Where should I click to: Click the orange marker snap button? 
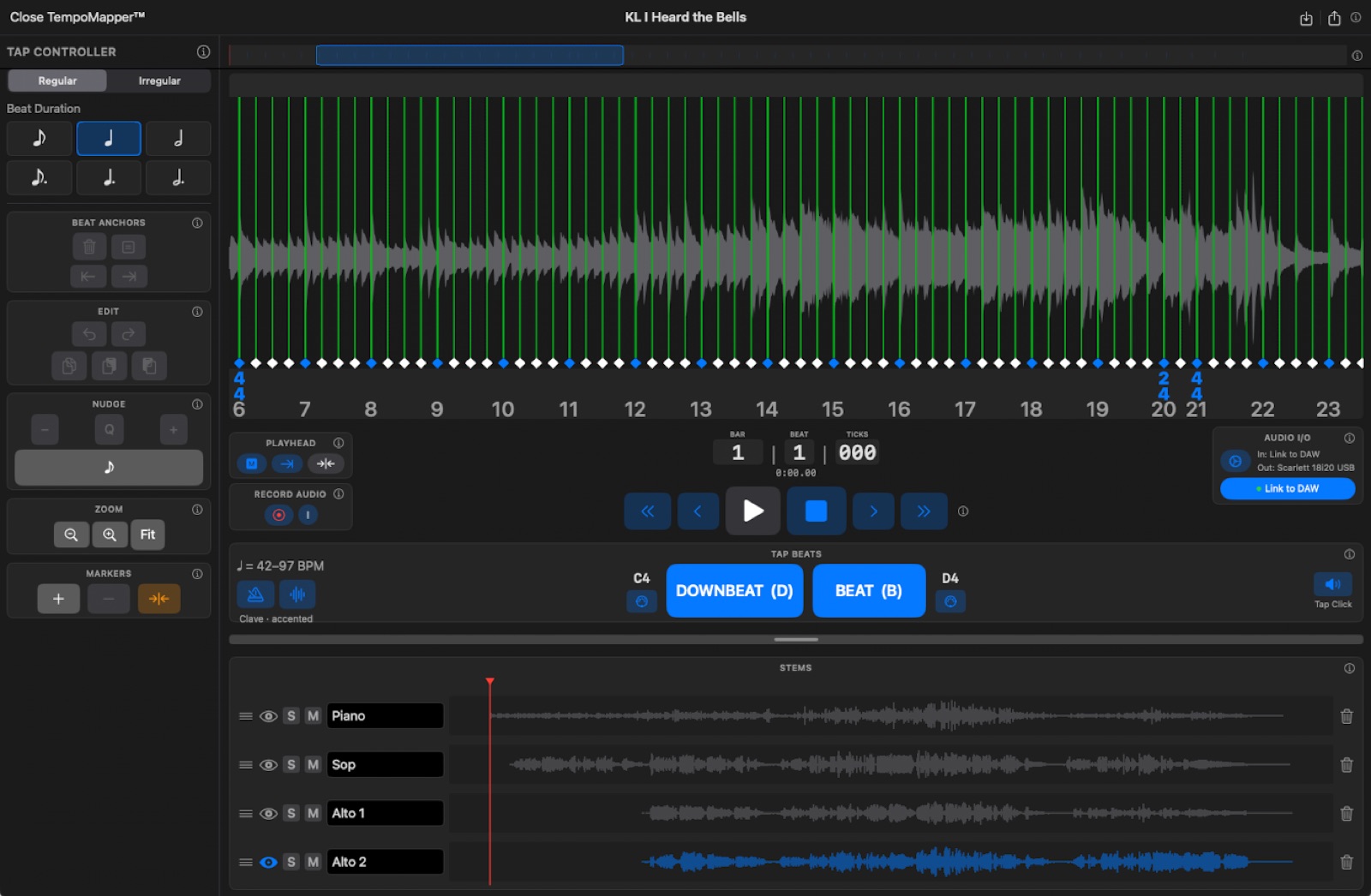[159, 599]
